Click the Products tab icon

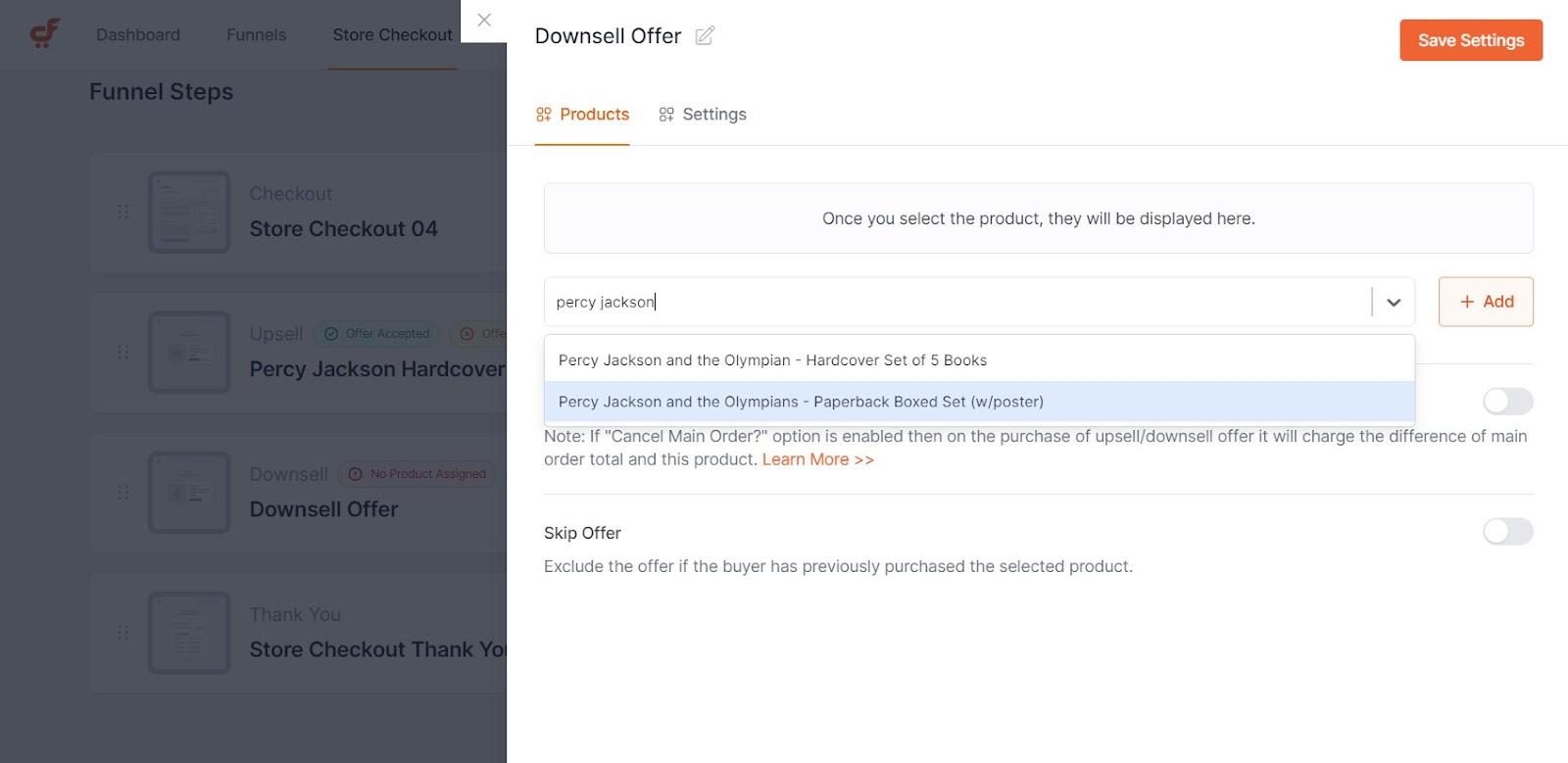544,115
